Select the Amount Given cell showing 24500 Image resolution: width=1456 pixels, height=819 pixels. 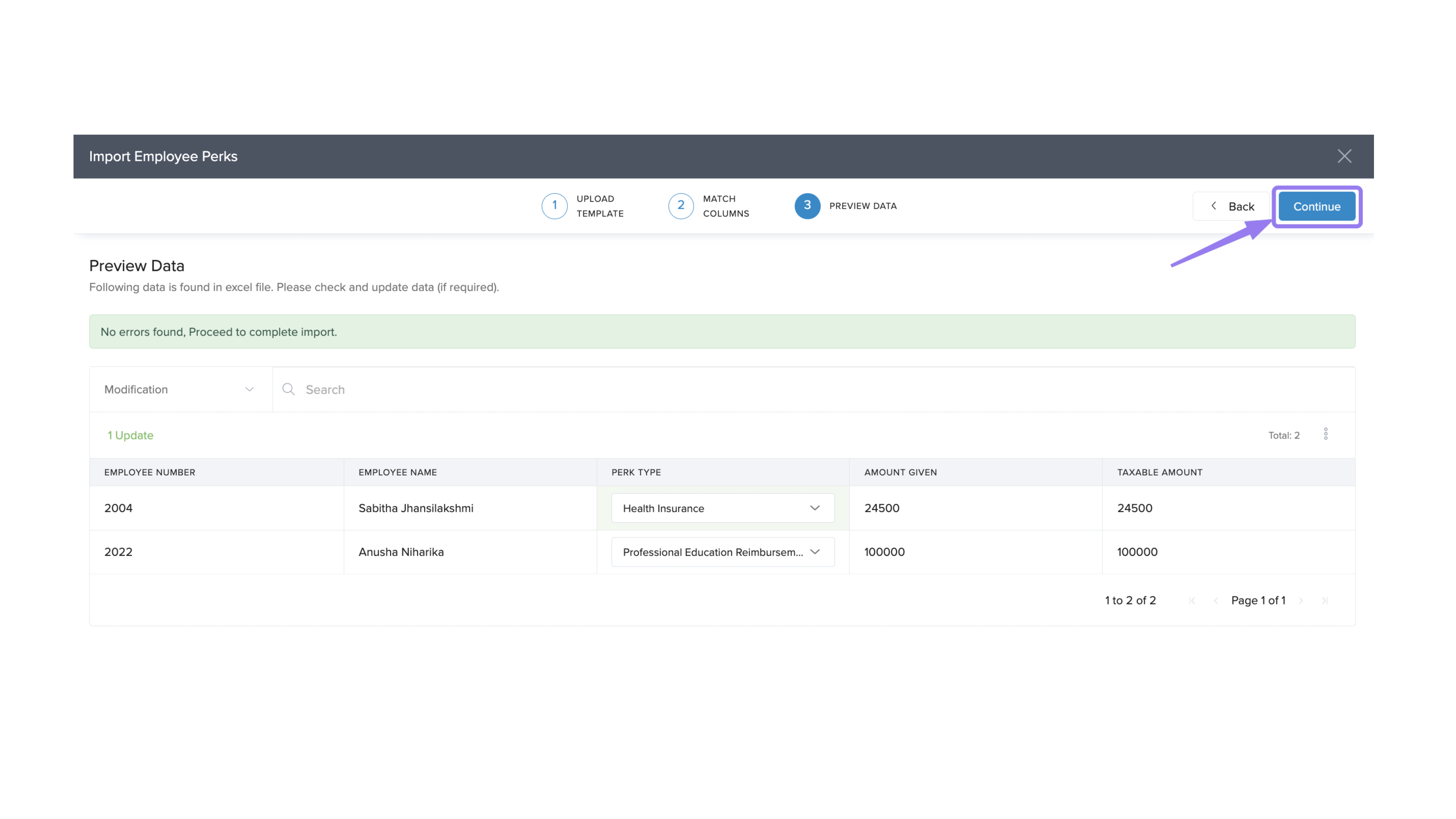[882, 508]
